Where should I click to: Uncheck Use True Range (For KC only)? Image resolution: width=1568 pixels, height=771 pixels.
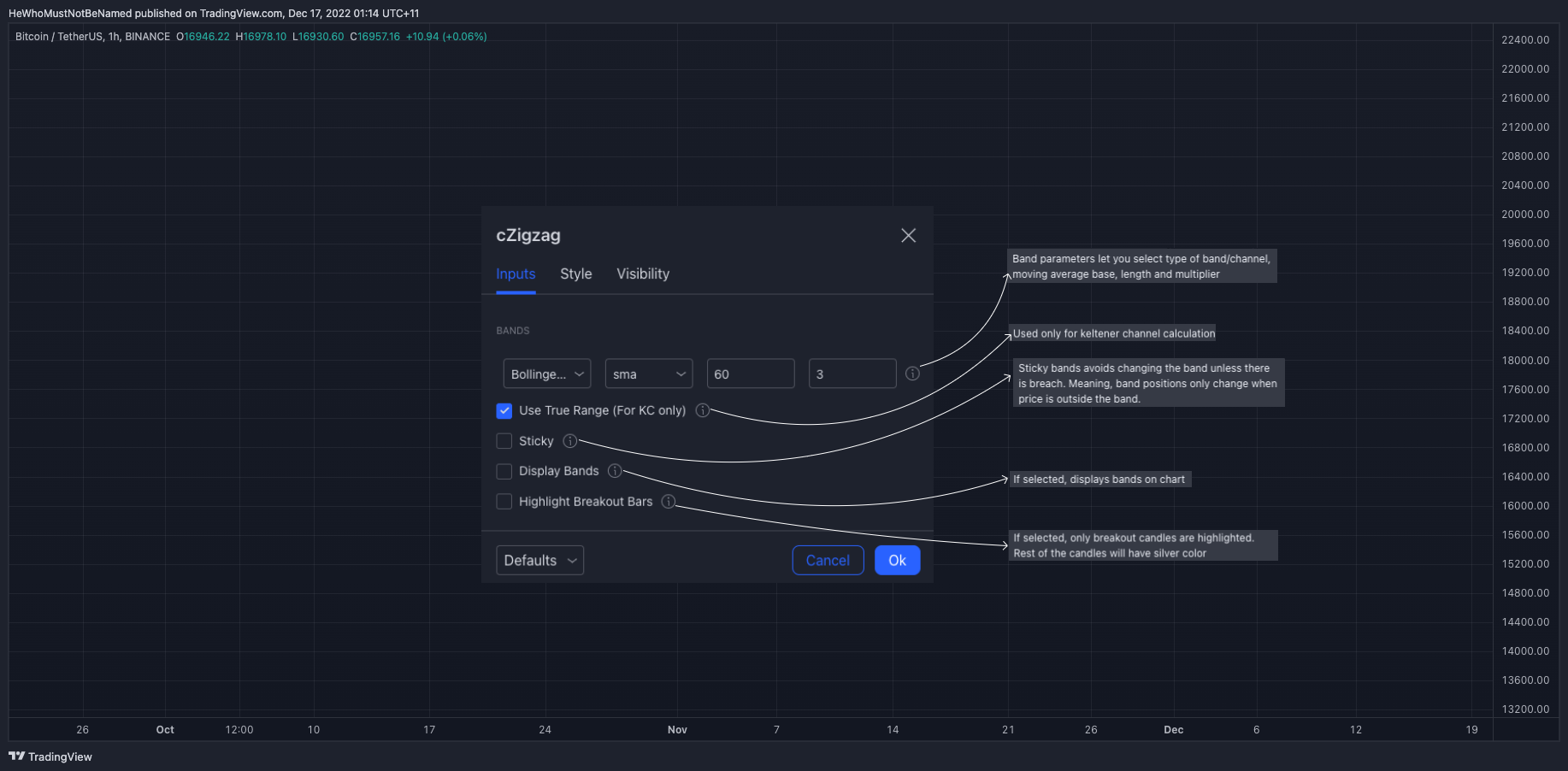pos(504,410)
